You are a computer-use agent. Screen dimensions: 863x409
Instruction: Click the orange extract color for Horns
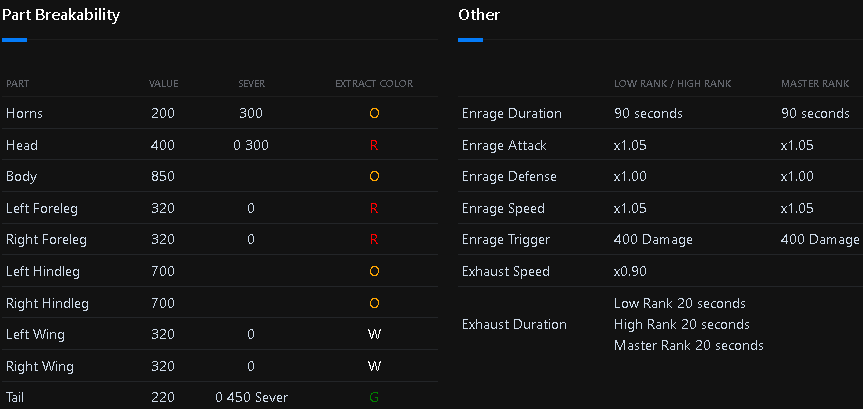(x=374, y=114)
